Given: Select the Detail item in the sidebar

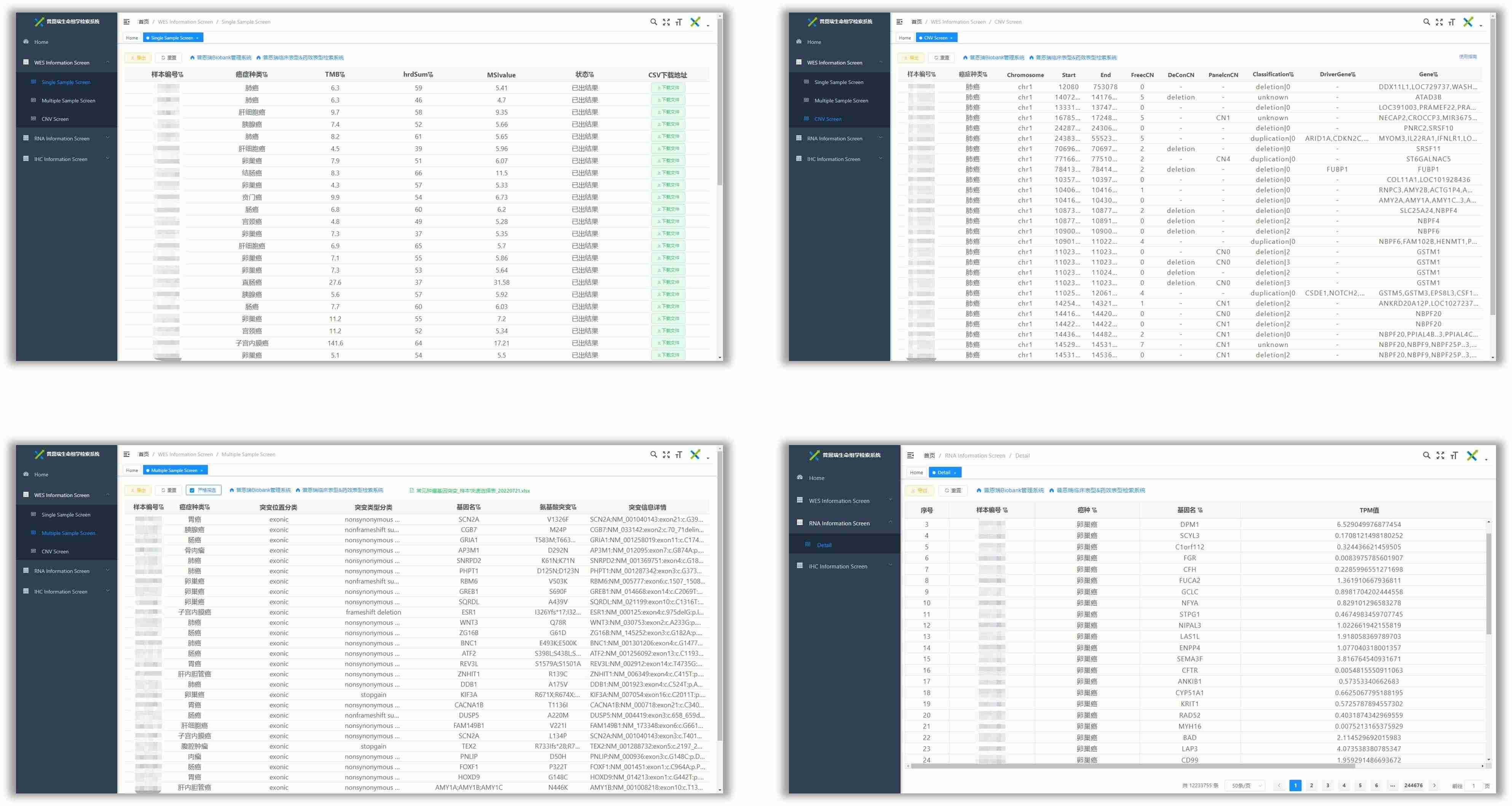Looking at the screenshot, I should coord(824,545).
